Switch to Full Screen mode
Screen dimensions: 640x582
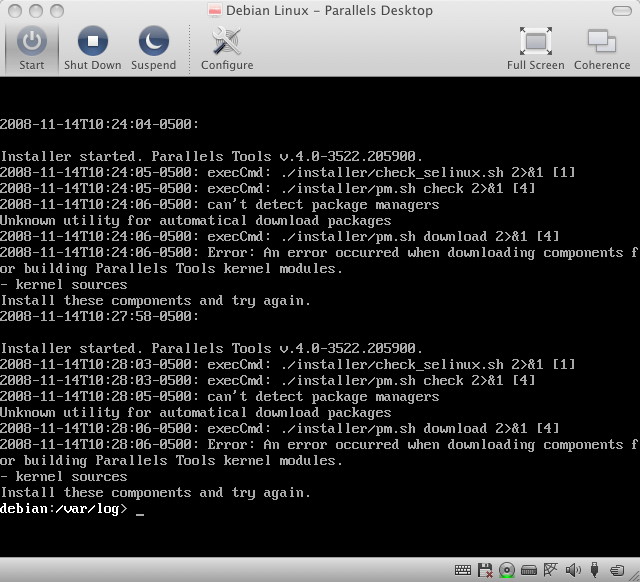tap(536, 48)
